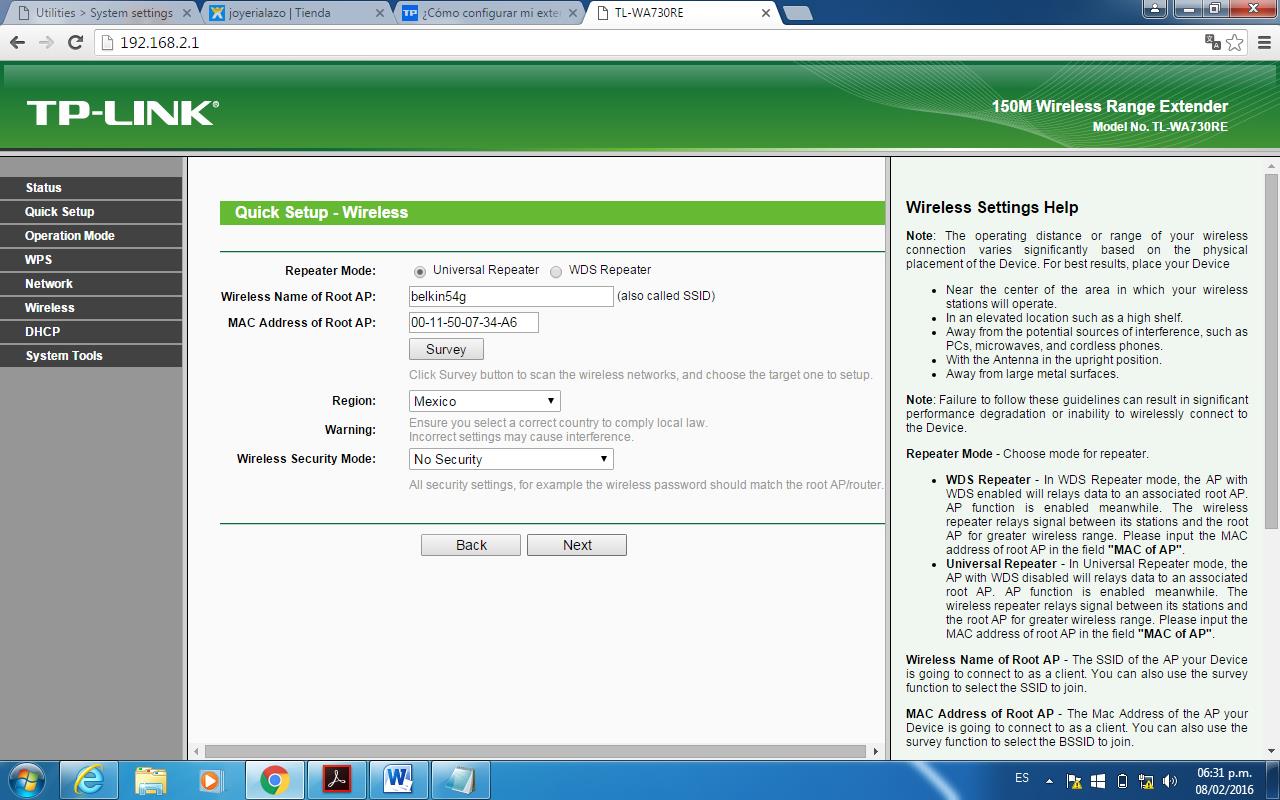The image size is (1280, 800).
Task: Go back using browser back arrow
Action: 17,42
